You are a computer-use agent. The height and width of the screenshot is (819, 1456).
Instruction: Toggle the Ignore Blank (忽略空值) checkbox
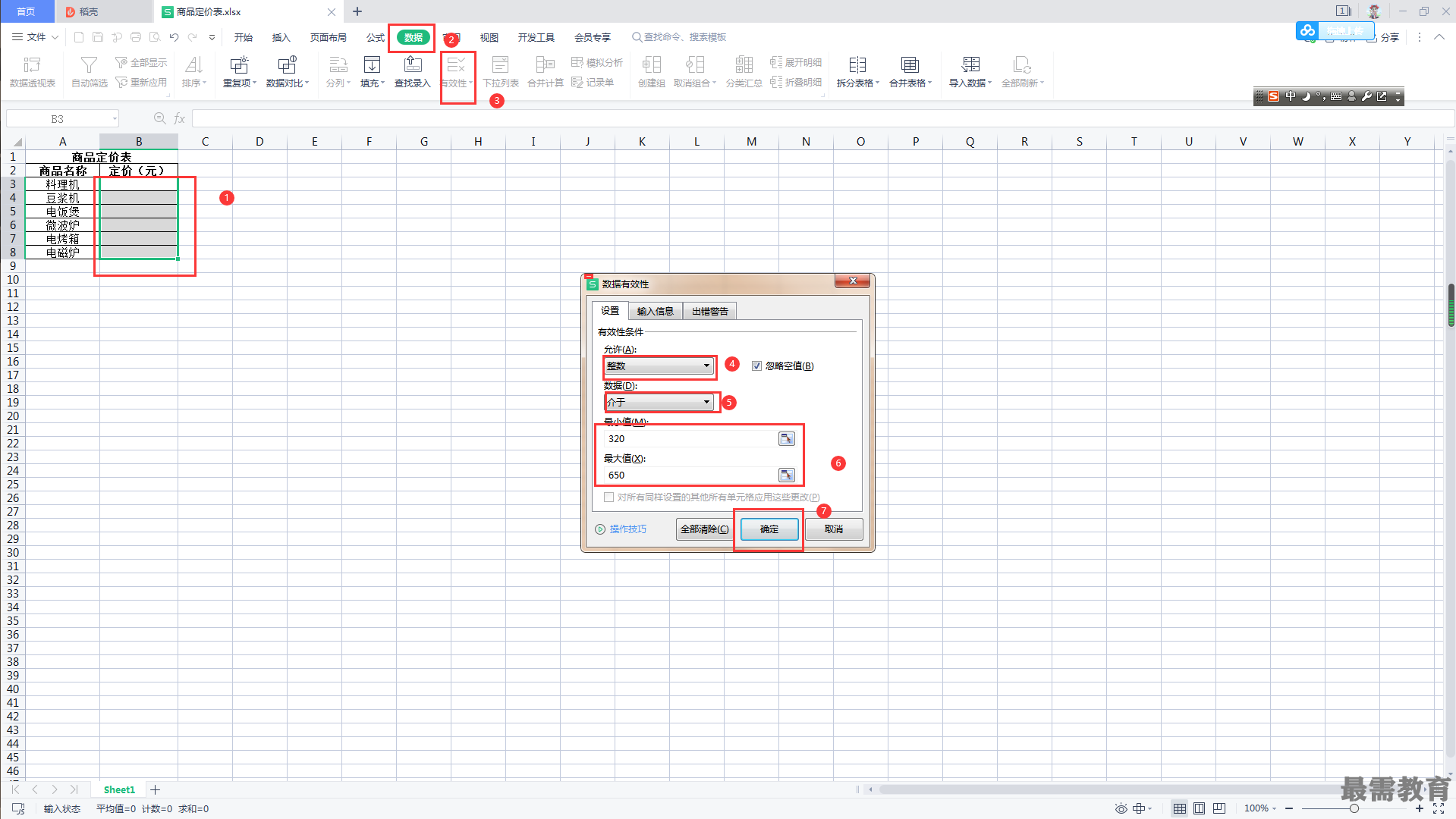[756, 366]
